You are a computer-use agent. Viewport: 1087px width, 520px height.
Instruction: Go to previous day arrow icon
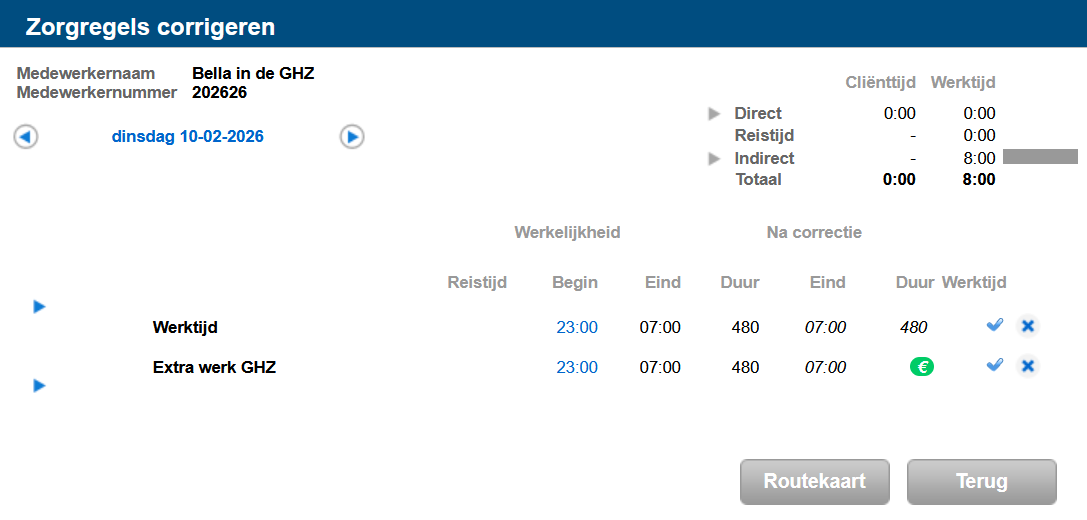[26, 137]
